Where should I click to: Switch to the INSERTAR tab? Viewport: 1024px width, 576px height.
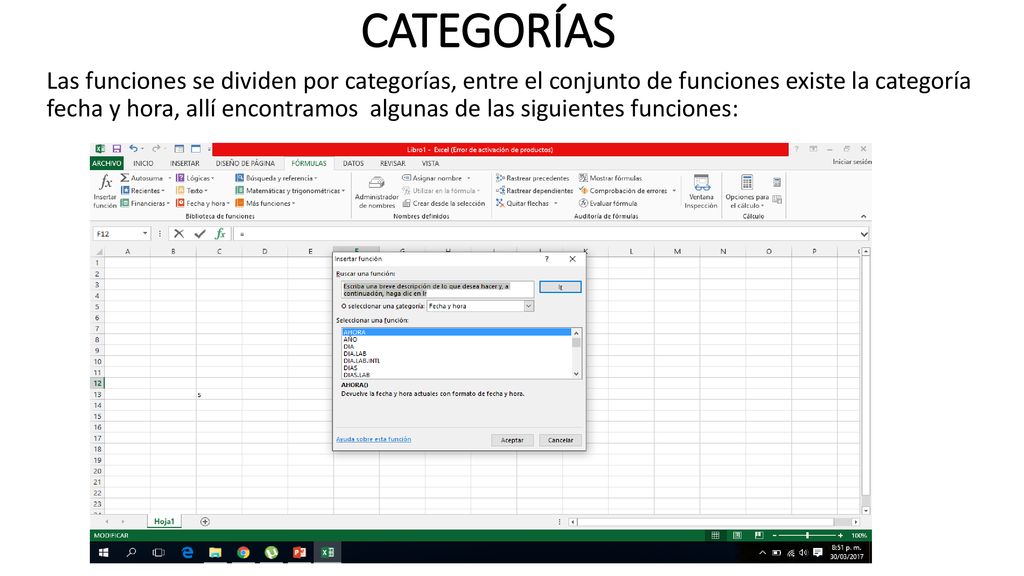[185, 163]
